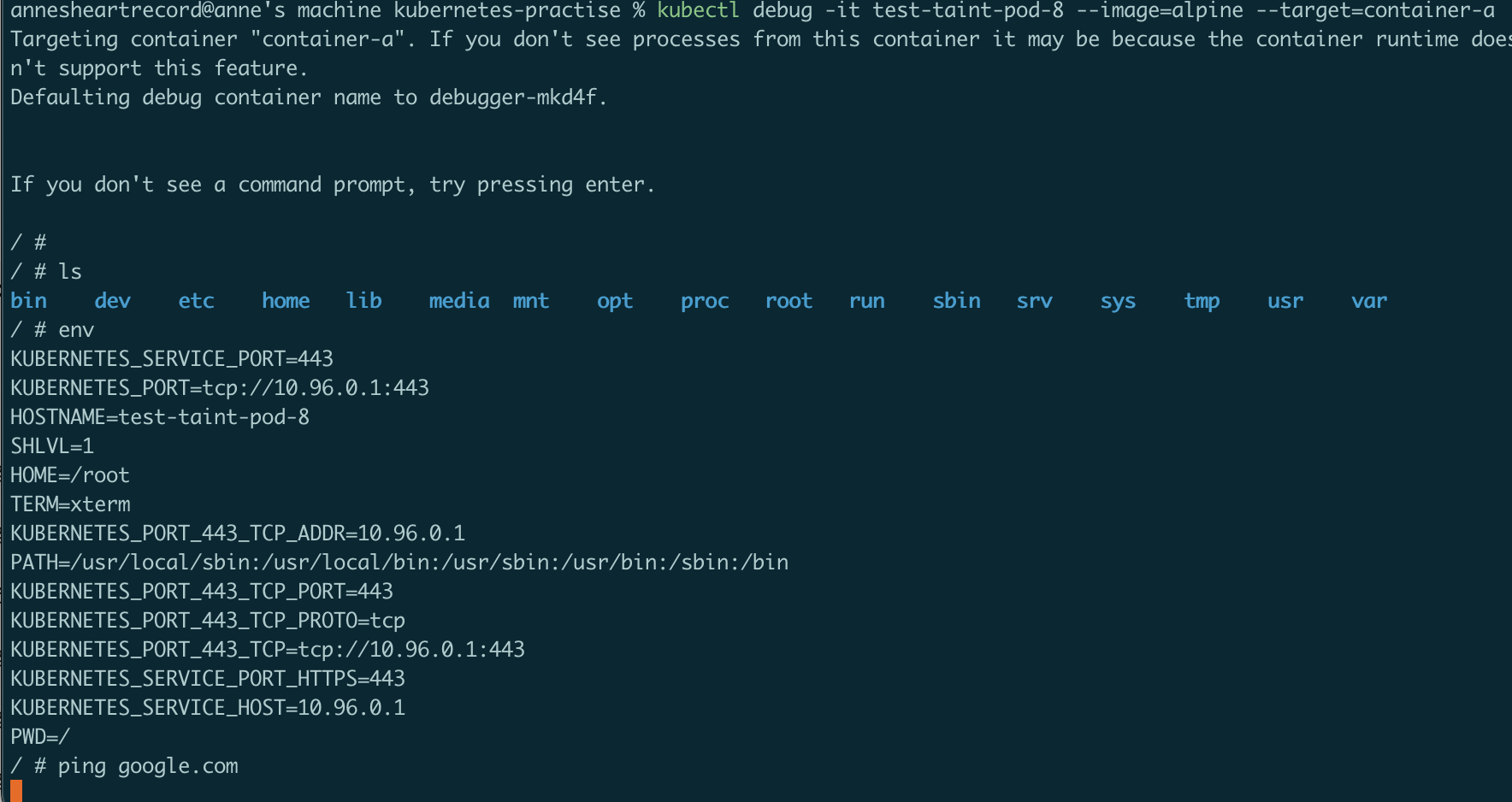Click the PATH environment variable line
1512x802 pixels.
(x=399, y=563)
